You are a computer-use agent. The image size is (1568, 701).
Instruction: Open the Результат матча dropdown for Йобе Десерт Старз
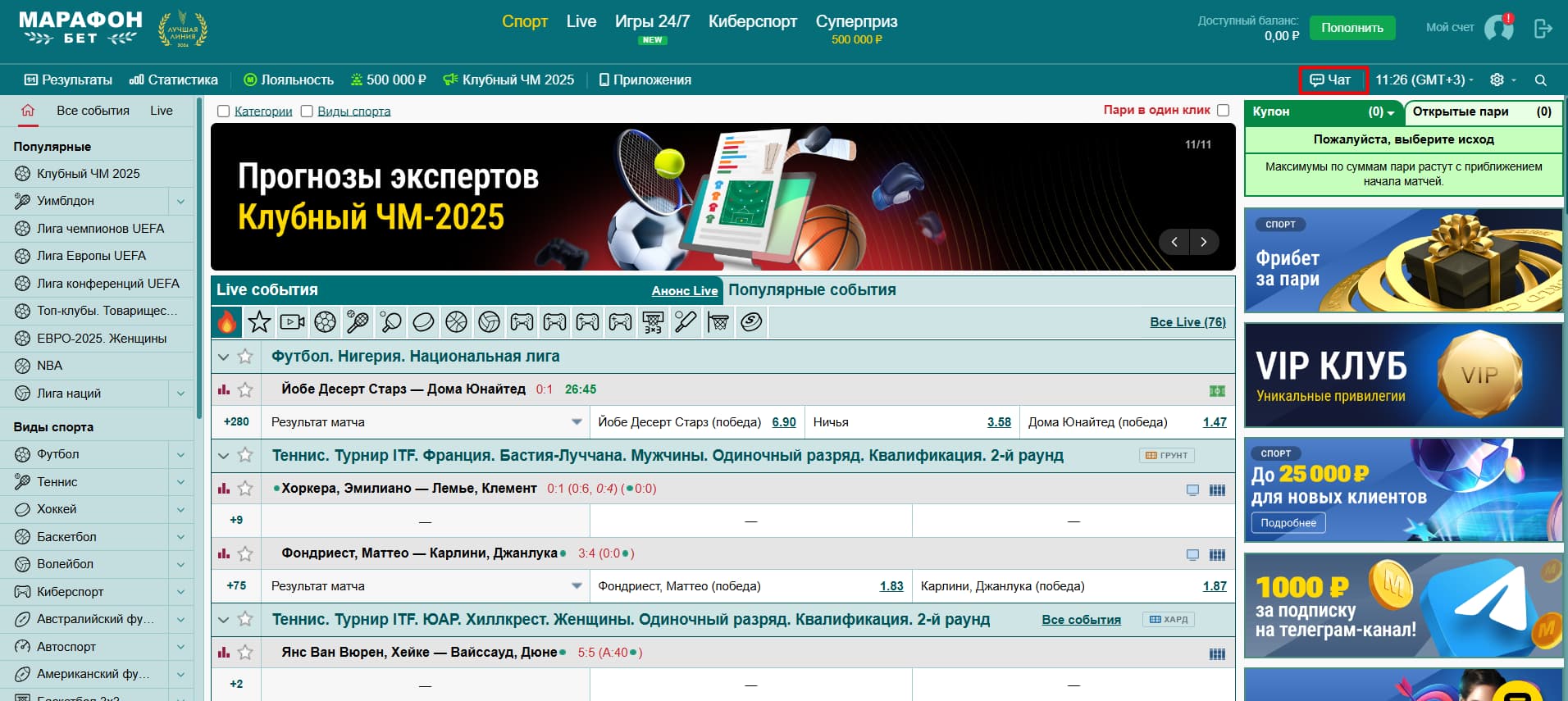coord(426,422)
